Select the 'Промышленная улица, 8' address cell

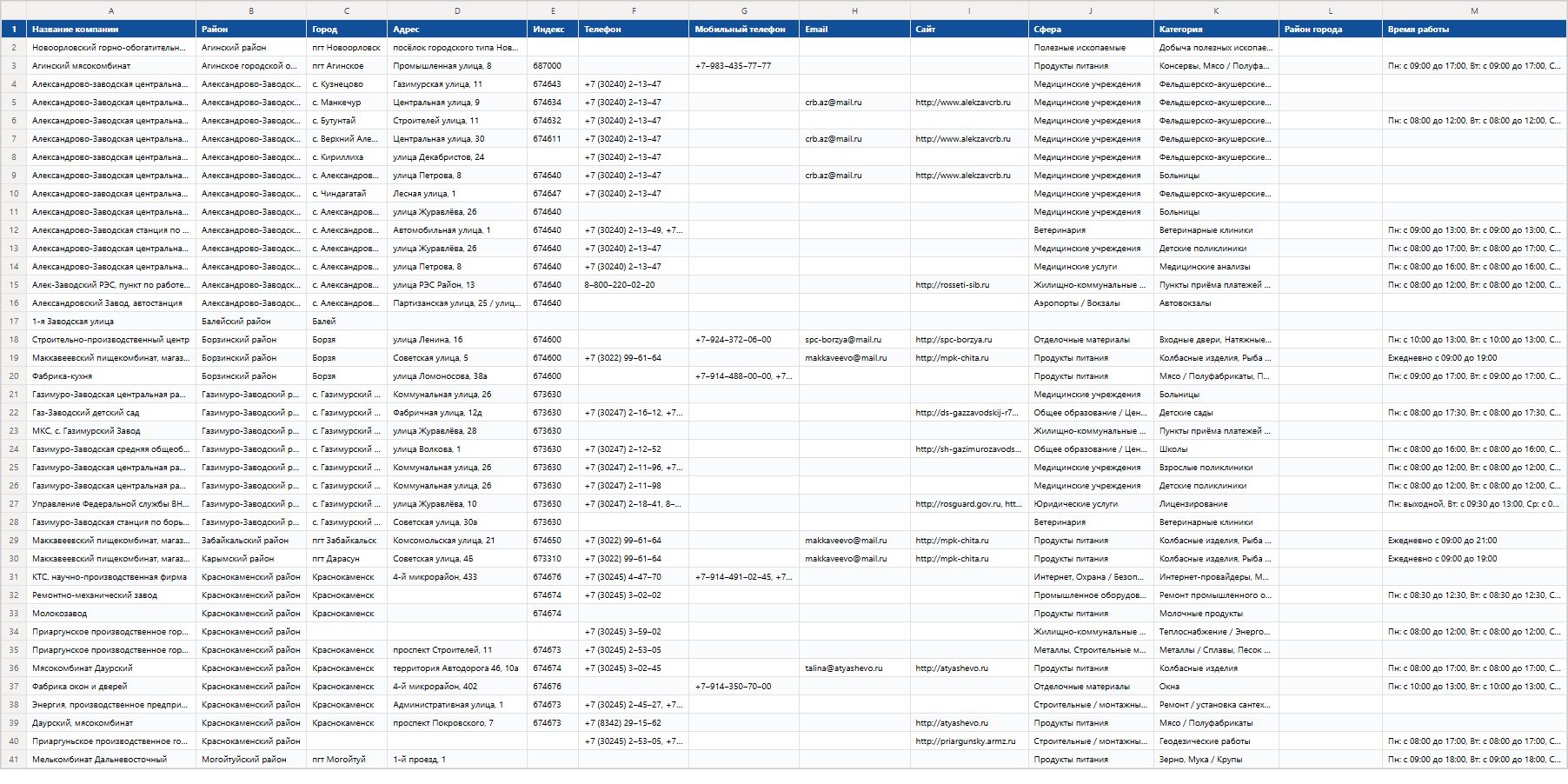click(457, 66)
